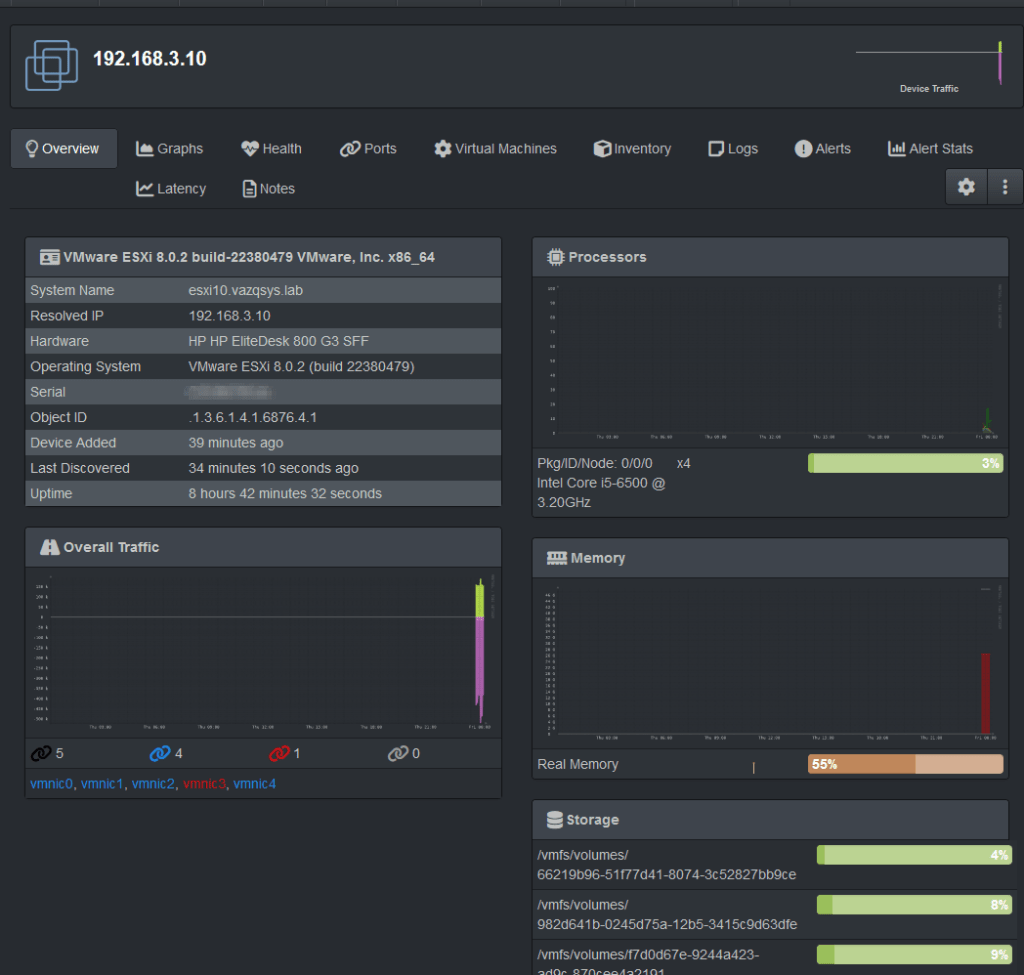
Task: Click the red down-ports link icon
Action: point(278,753)
